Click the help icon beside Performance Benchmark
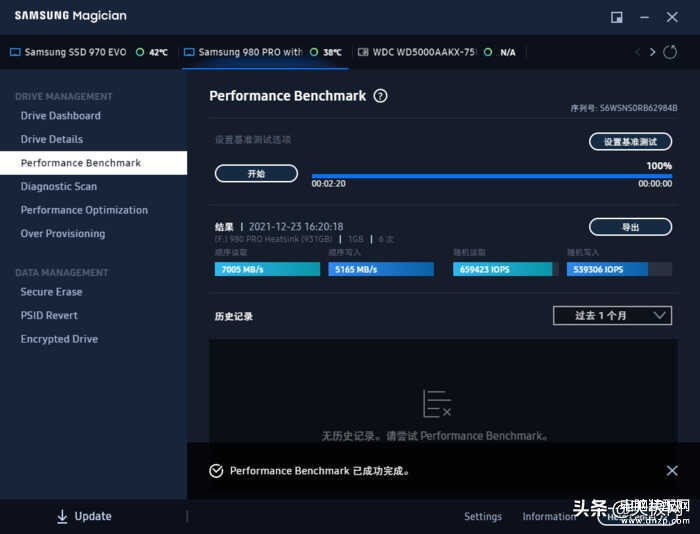This screenshot has height=534, width=700. pyautogui.click(x=380, y=96)
